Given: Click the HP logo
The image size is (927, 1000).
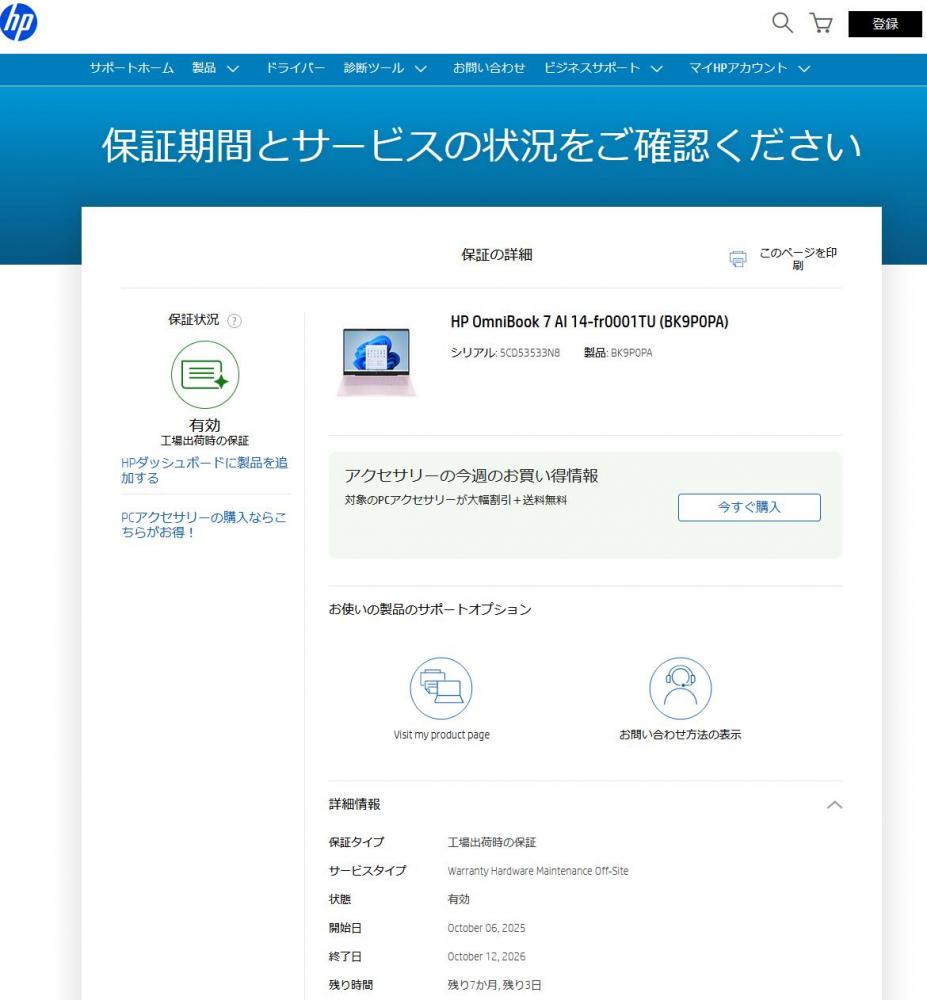Looking at the screenshot, I should [x=18, y=21].
